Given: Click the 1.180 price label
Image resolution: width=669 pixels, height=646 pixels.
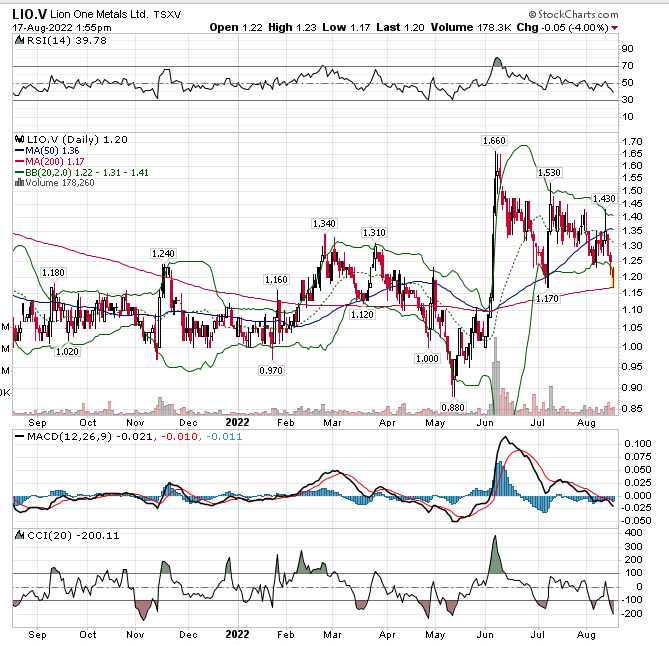Looking at the screenshot, I should tap(53, 273).
